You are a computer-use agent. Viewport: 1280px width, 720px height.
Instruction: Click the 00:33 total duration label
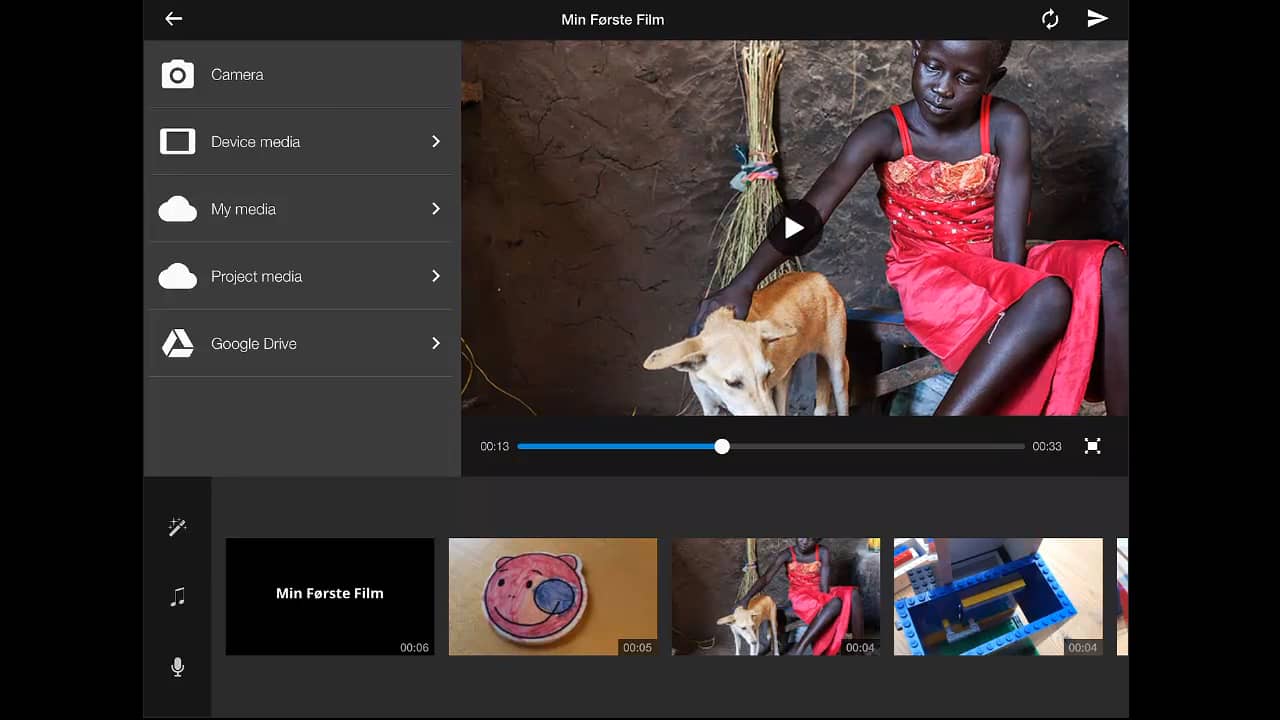click(1047, 446)
